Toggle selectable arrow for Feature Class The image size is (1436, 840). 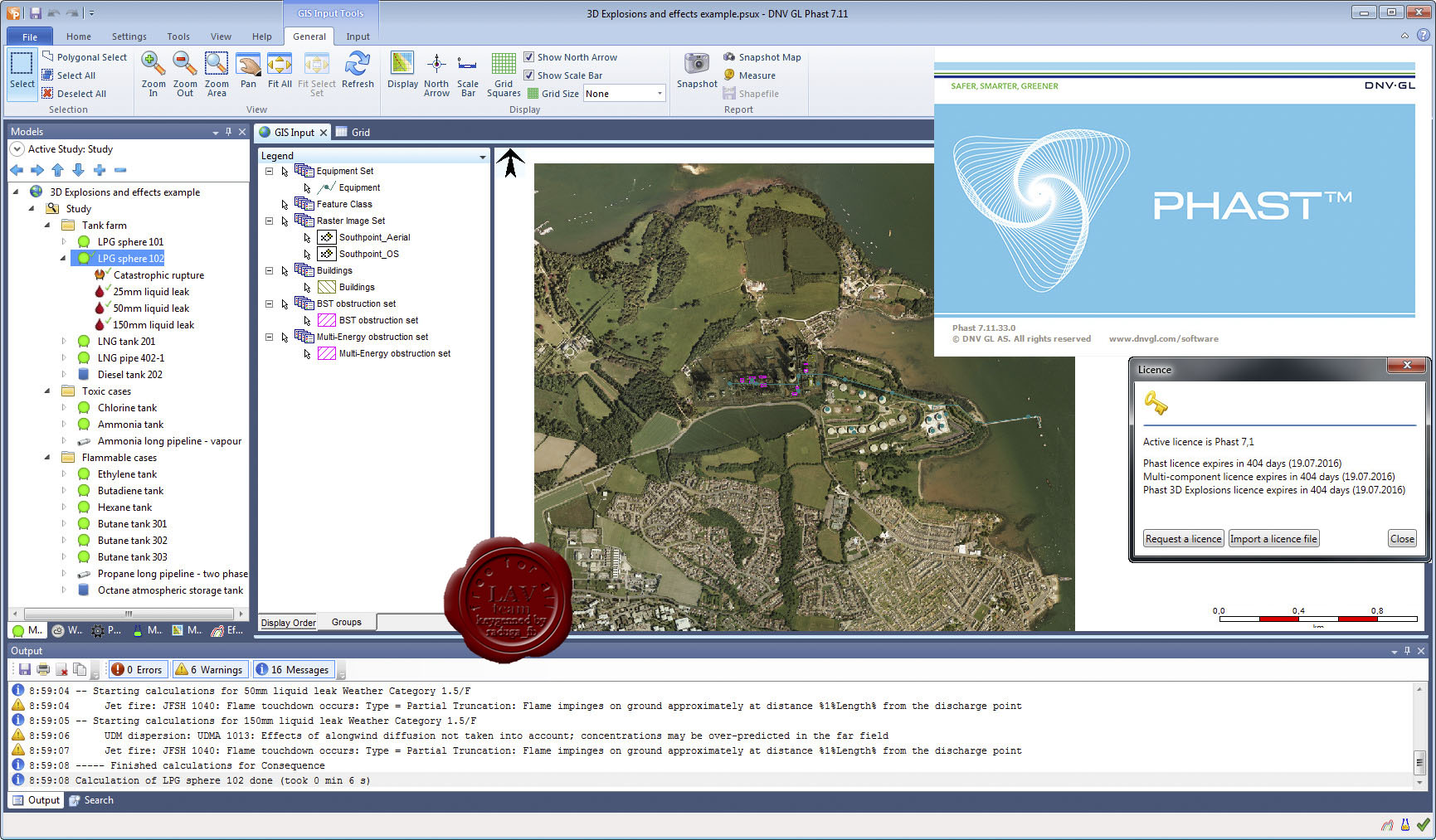pyautogui.click(x=285, y=205)
